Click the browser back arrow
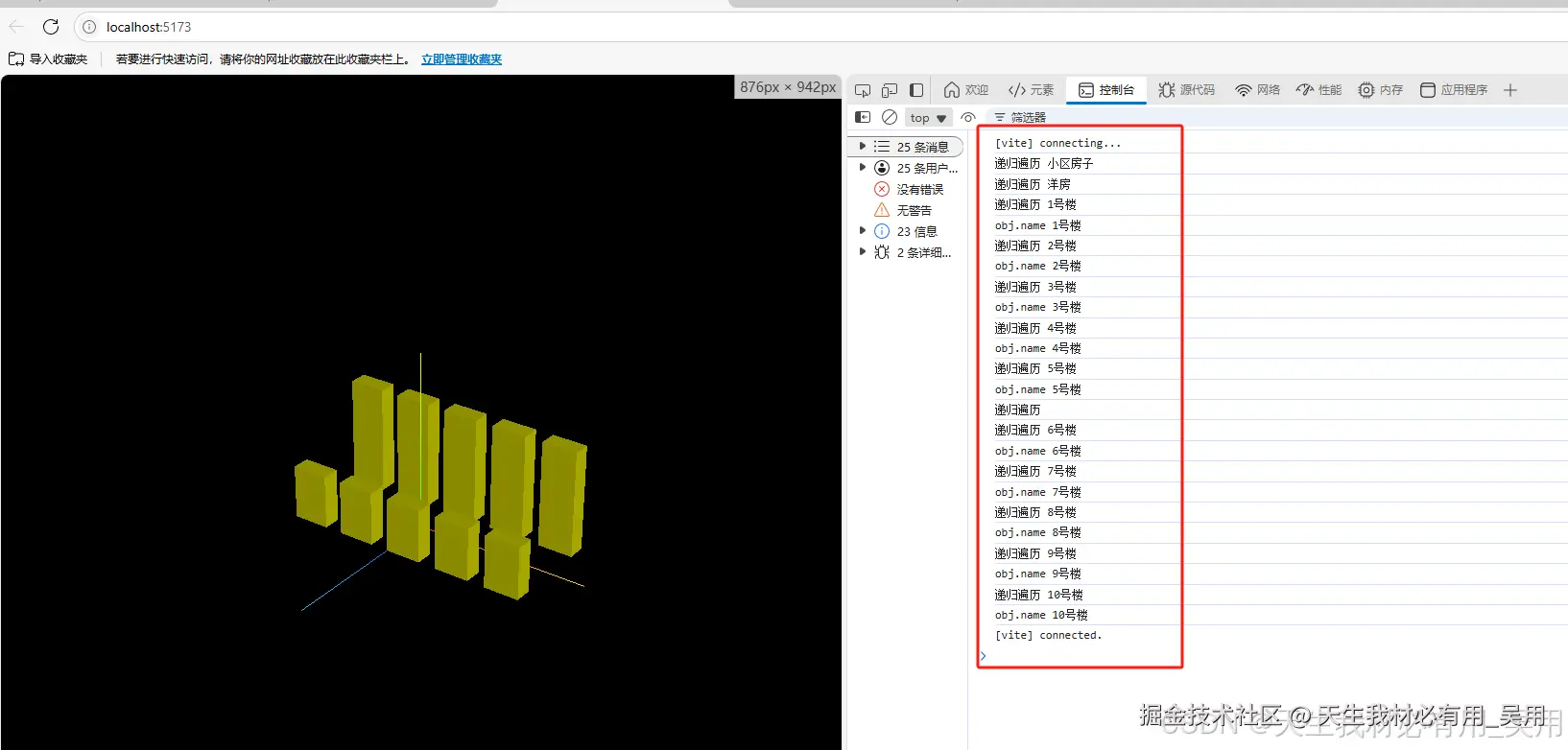Image resolution: width=1568 pixels, height=750 pixels. coord(16,27)
